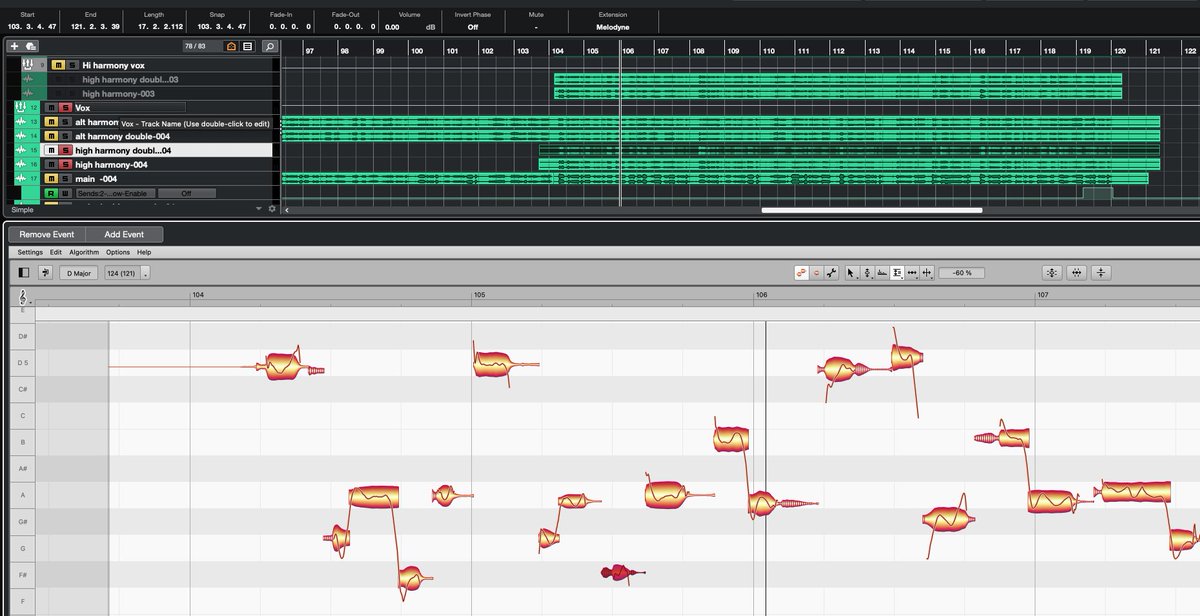Click the arrangement horizontal scrollbar thumb

click(x=872, y=210)
